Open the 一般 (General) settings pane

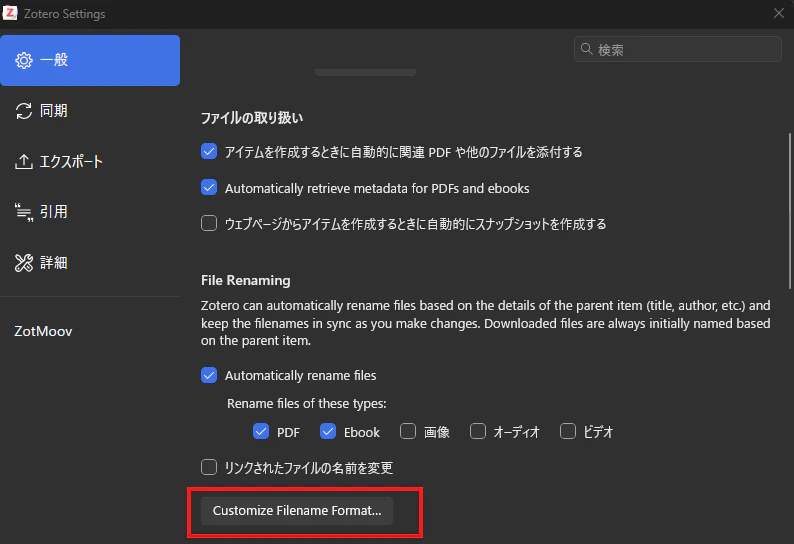click(90, 60)
